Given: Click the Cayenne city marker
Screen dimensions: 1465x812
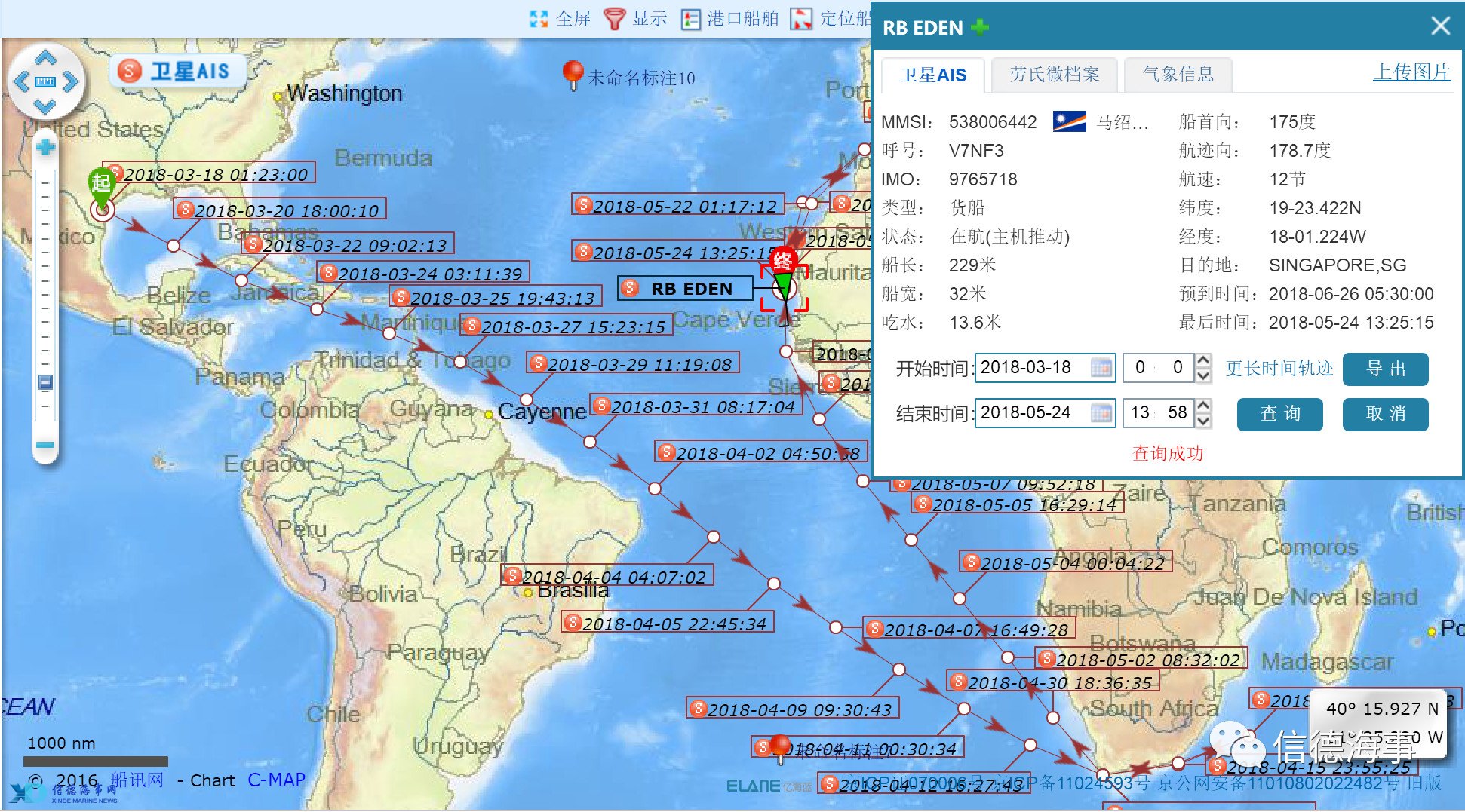Looking at the screenshot, I should coord(489,415).
